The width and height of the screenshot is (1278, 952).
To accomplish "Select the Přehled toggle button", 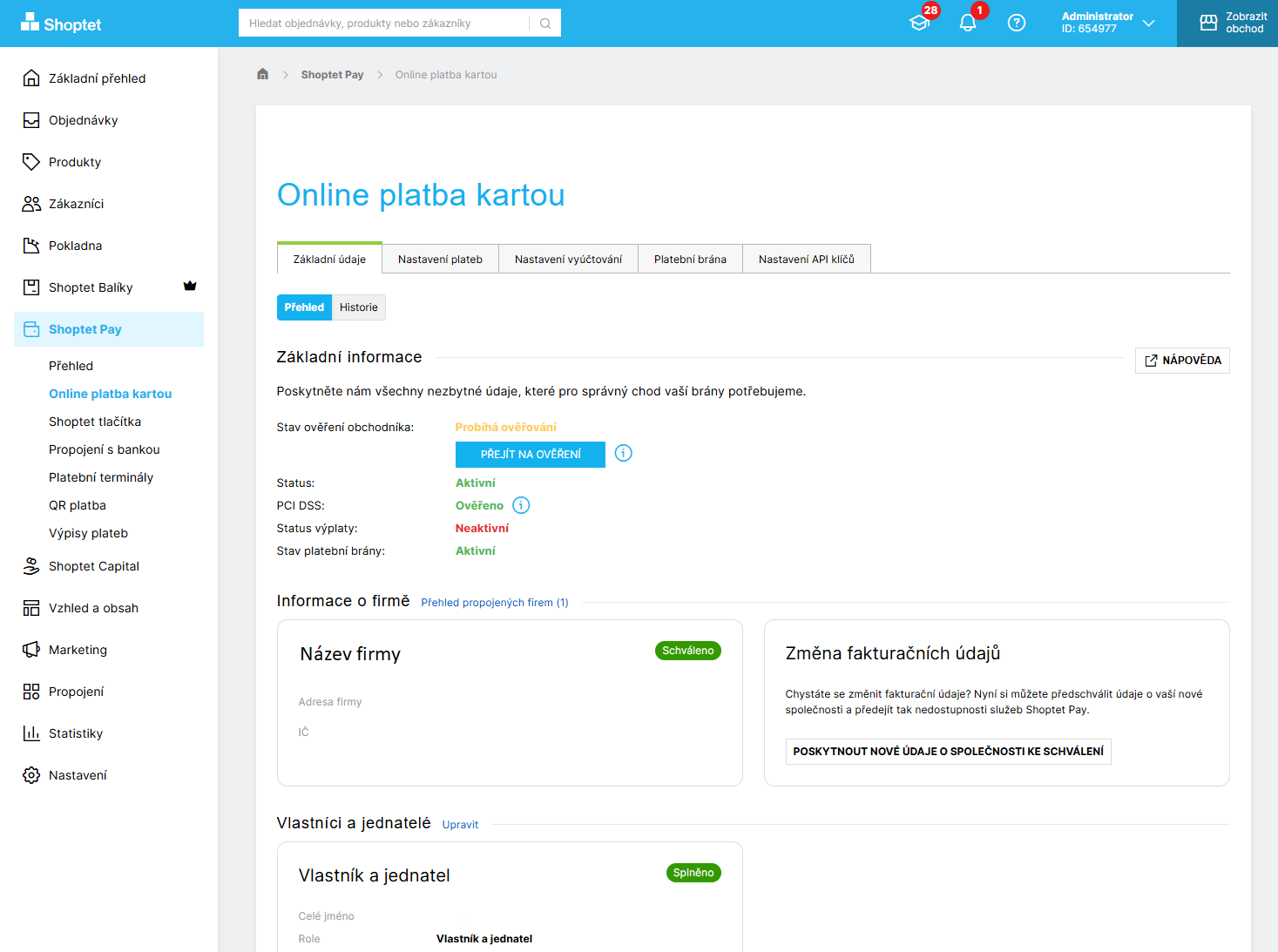I will coord(304,307).
